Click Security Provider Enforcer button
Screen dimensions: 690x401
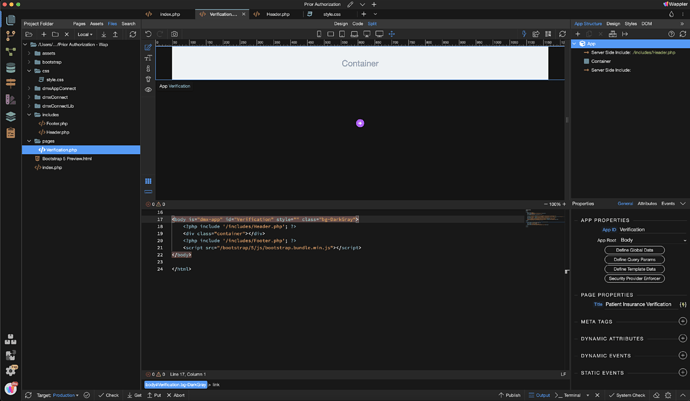pyautogui.click(x=634, y=278)
